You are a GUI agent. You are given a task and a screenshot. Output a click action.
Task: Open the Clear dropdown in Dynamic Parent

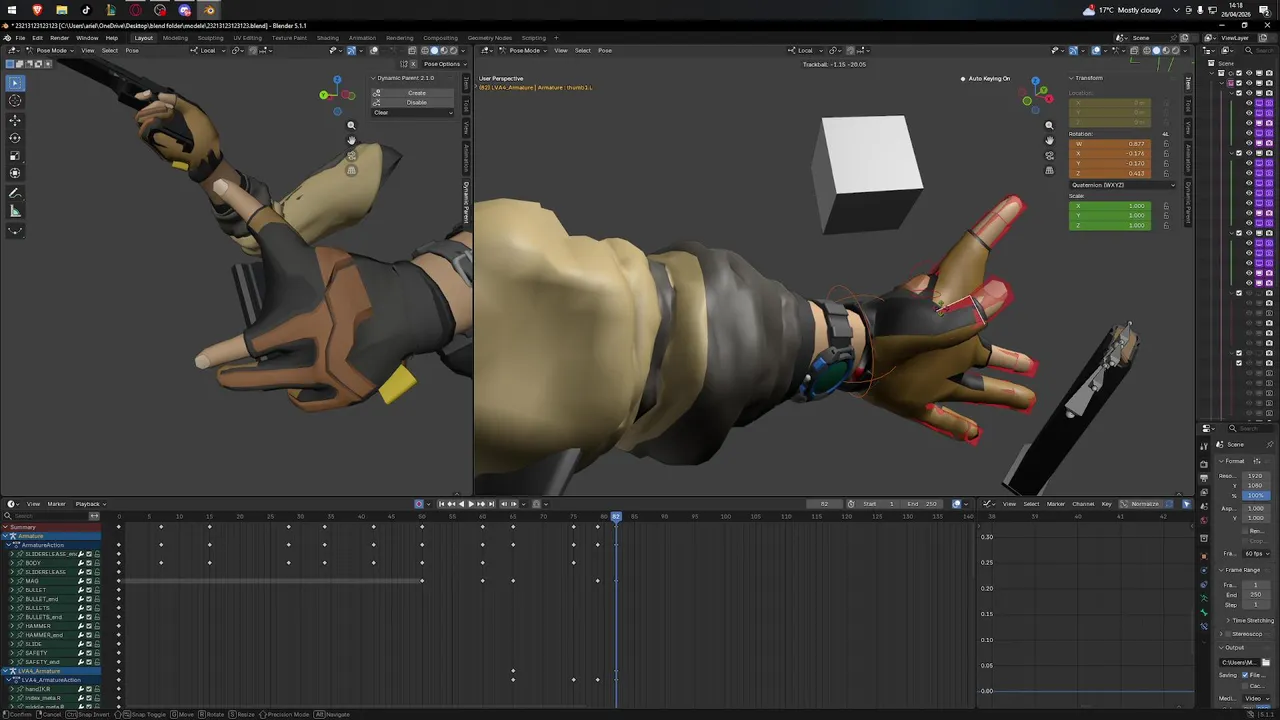(x=413, y=112)
